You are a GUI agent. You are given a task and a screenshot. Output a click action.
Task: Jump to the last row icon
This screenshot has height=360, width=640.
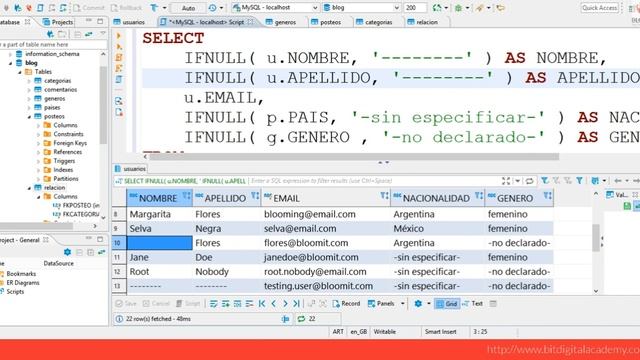(x=297, y=304)
